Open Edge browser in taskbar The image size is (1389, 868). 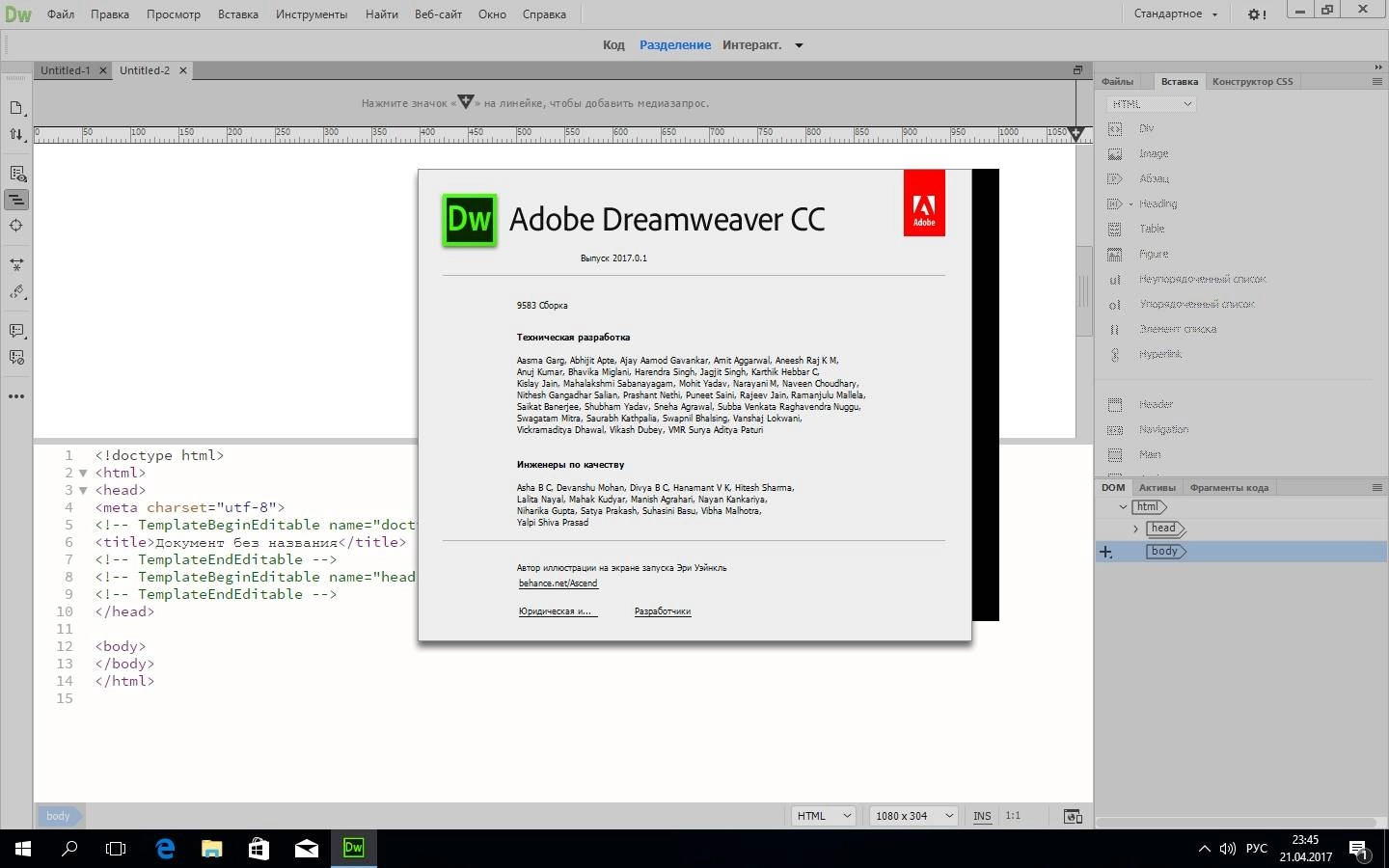[165, 849]
